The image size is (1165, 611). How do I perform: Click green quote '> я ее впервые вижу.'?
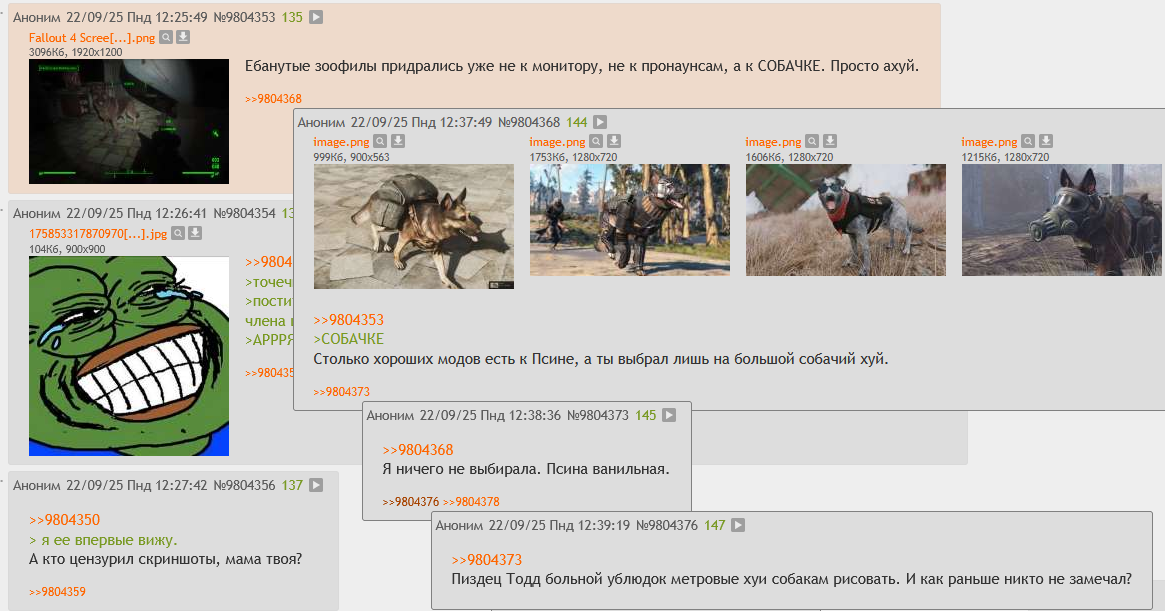tap(103, 540)
